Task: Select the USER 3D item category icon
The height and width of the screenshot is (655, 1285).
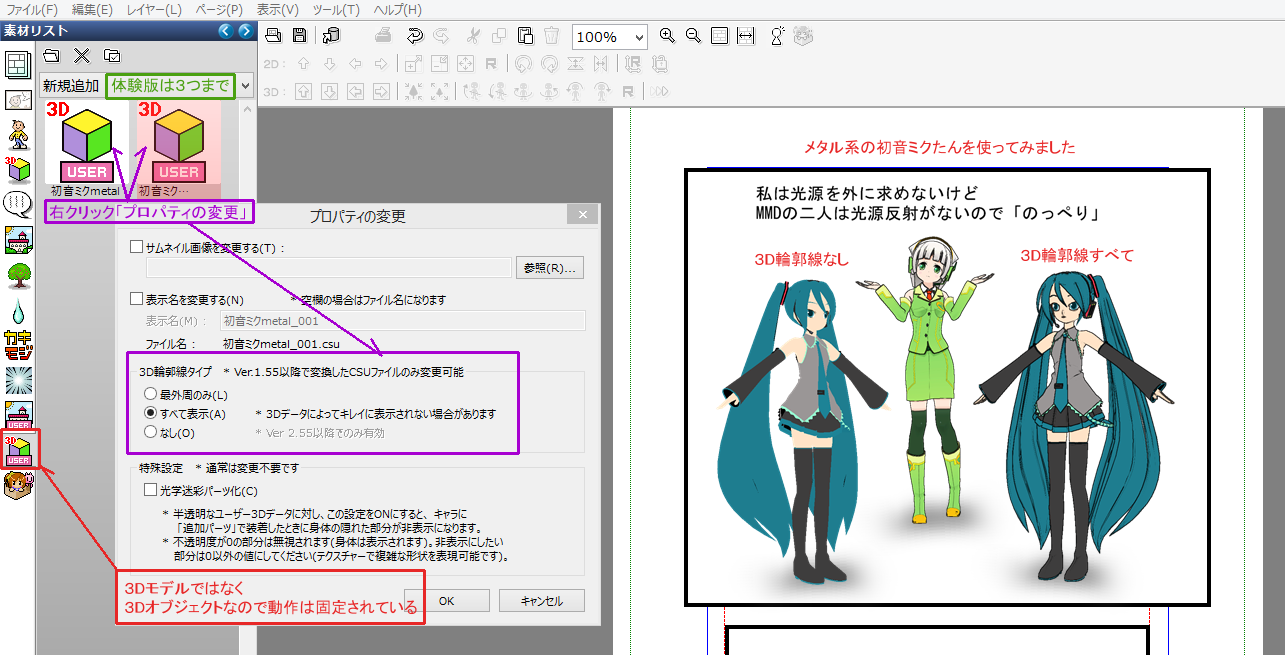Action: 18,450
